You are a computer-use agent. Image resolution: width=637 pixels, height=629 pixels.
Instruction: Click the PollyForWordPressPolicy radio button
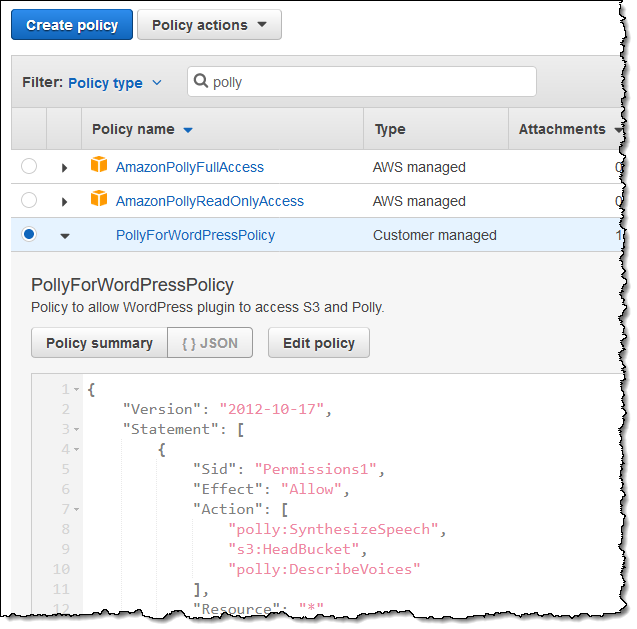tap(29, 234)
